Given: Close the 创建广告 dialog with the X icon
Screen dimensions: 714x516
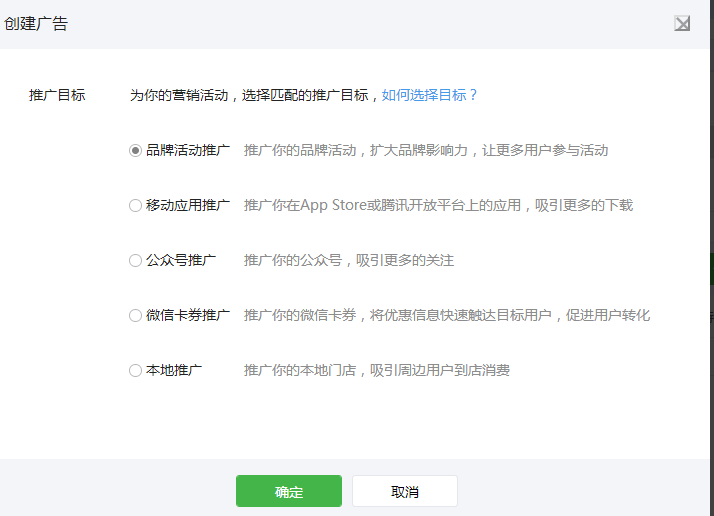Looking at the screenshot, I should tap(682, 23).
